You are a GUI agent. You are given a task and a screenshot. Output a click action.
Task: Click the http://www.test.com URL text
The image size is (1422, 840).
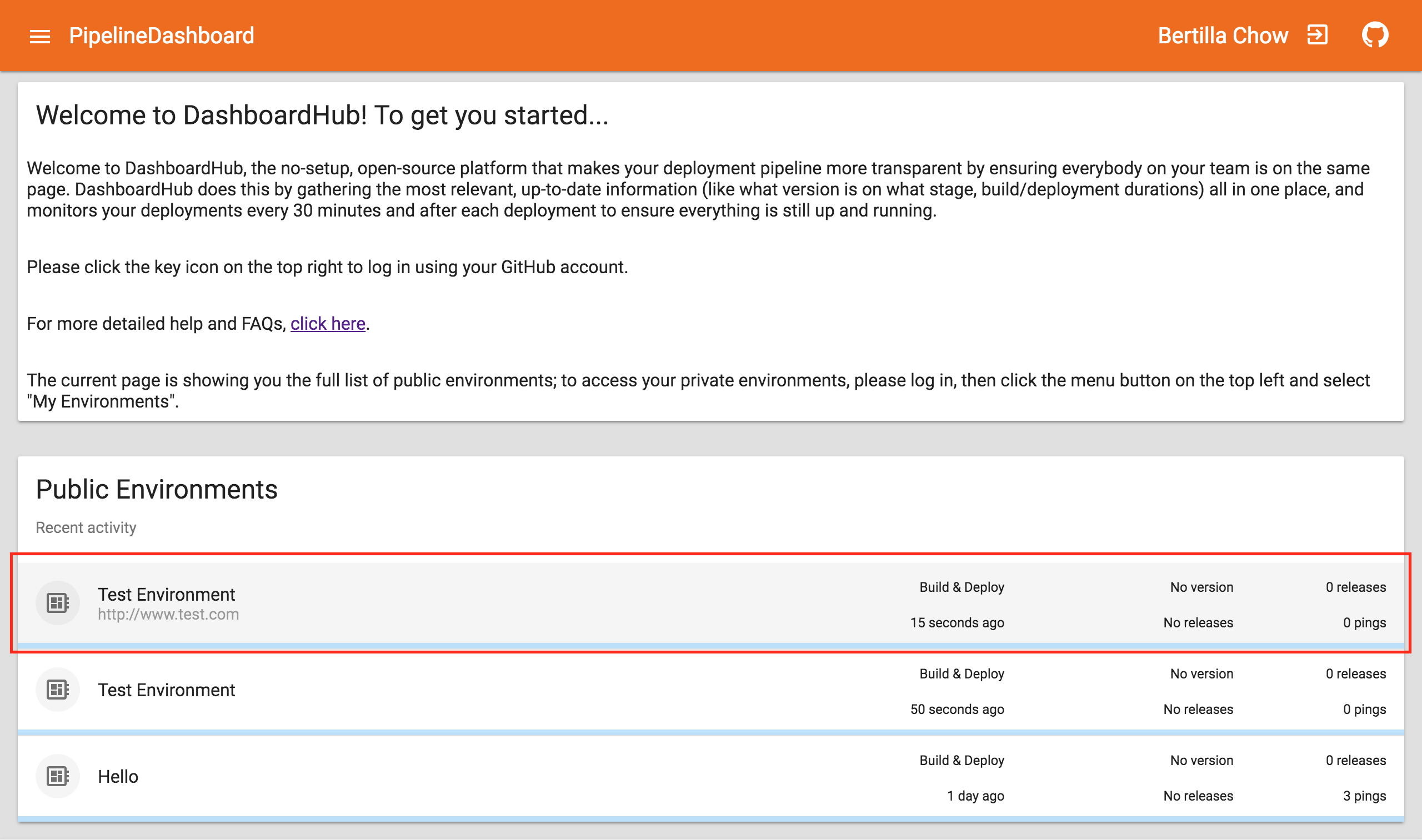[x=168, y=614]
